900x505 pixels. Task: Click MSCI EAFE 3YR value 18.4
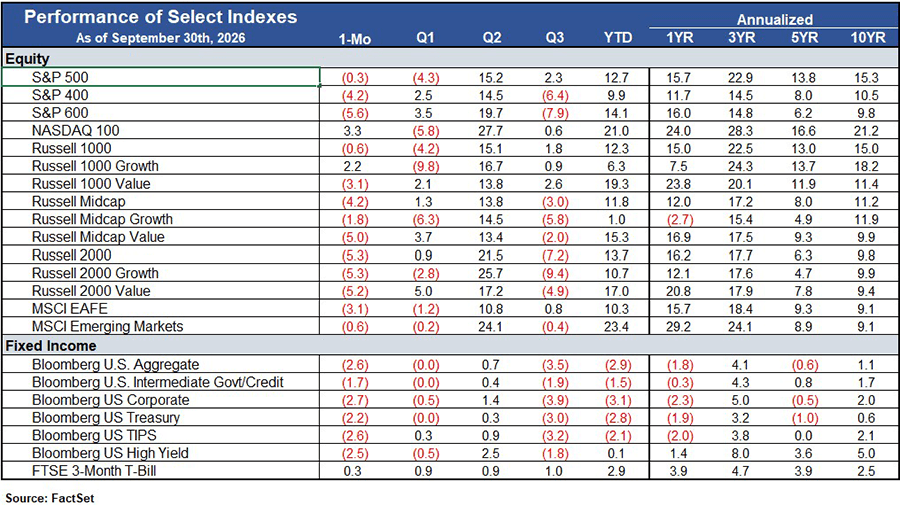coord(740,309)
